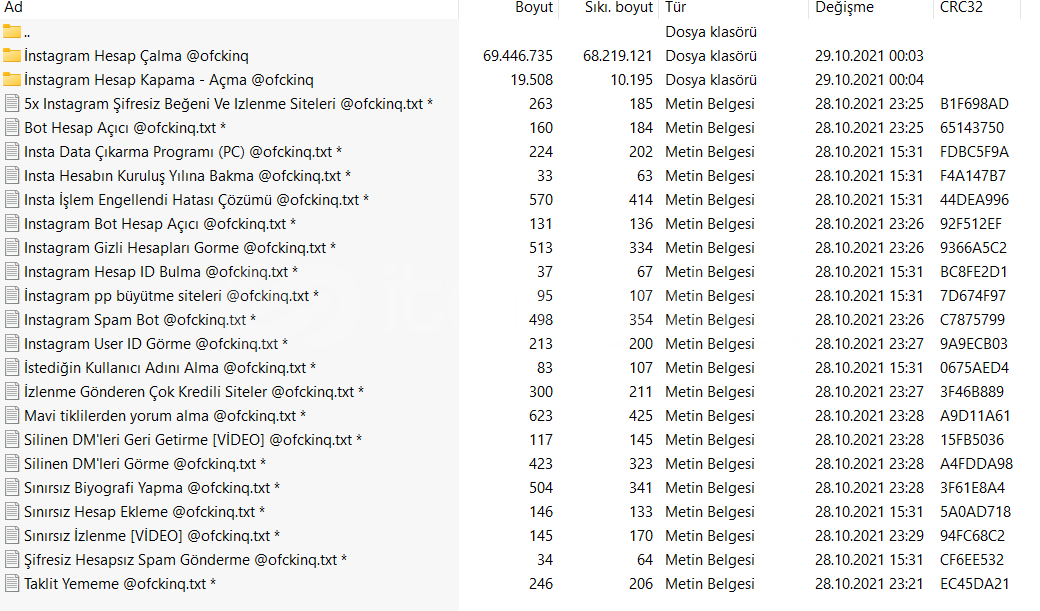Select Şifresiz Hesapsız Spam Gönderme file
Image resolution: width=1040 pixels, height=611 pixels.
(x=186, y=560)
